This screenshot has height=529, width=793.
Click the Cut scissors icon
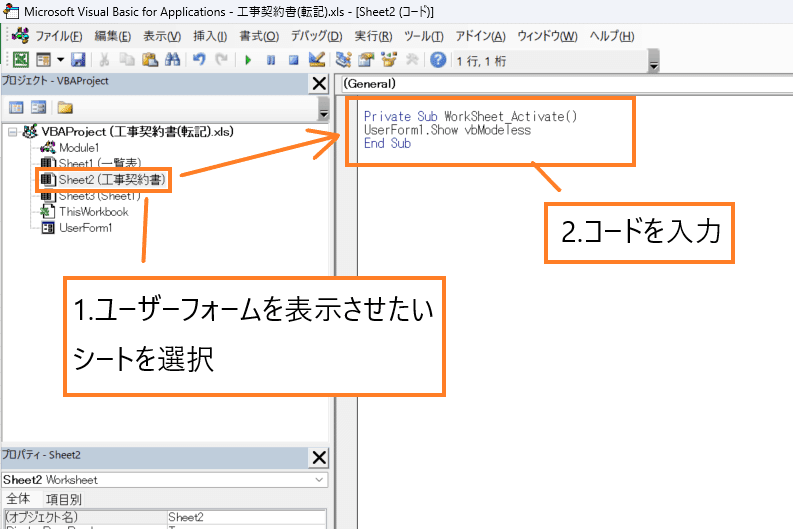[x=104, y=60]
